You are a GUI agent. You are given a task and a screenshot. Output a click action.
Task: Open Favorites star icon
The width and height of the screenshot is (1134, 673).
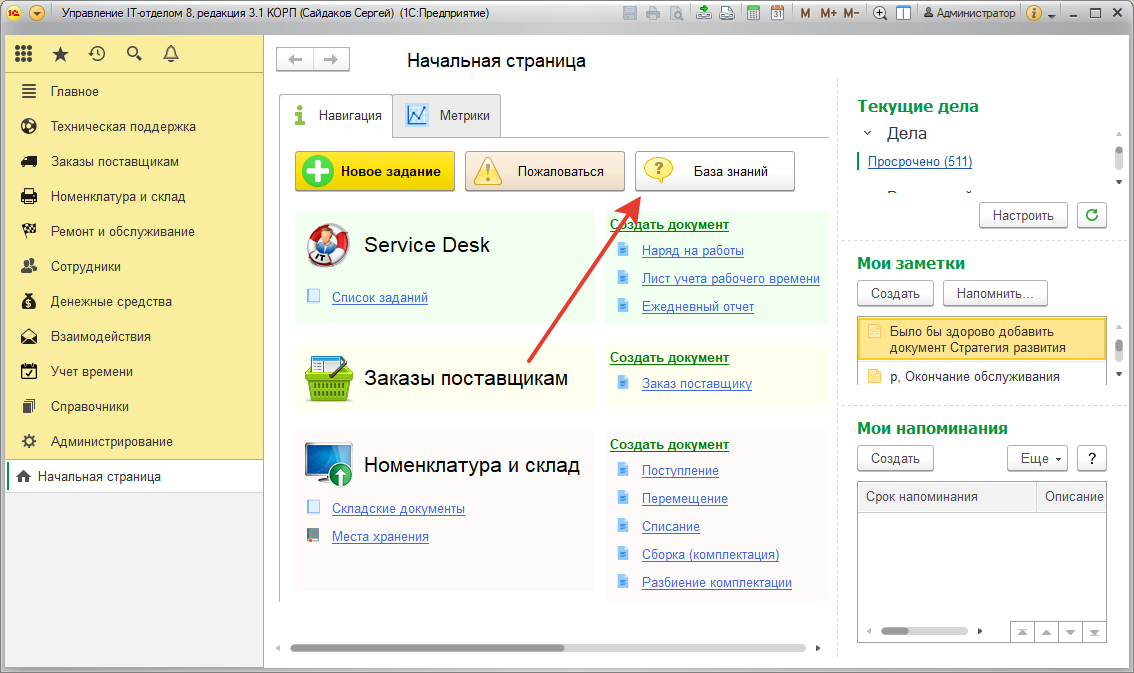[x=61, y=53]
